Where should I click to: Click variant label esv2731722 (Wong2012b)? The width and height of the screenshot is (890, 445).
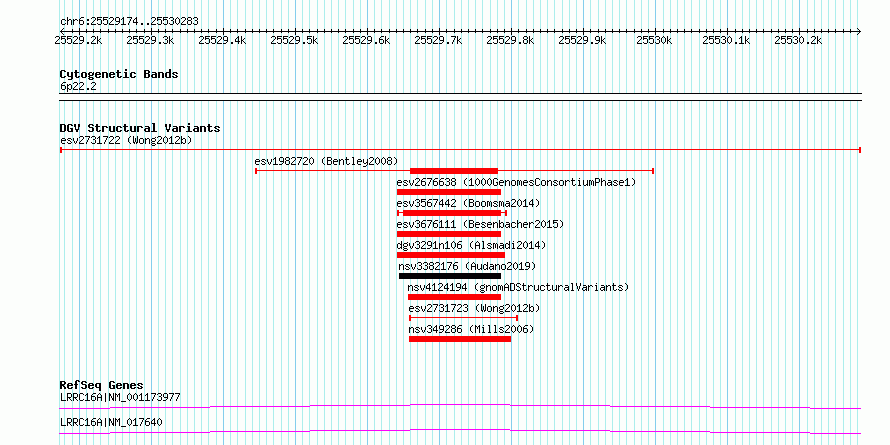127,140
